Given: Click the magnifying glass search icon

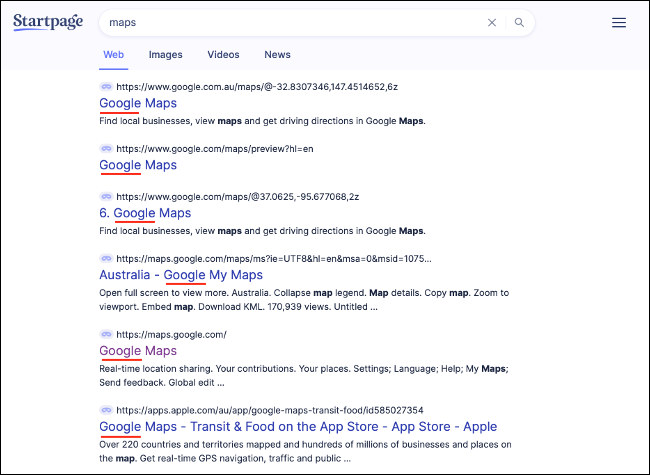Looking at the screenshot, I should [519, 22].
